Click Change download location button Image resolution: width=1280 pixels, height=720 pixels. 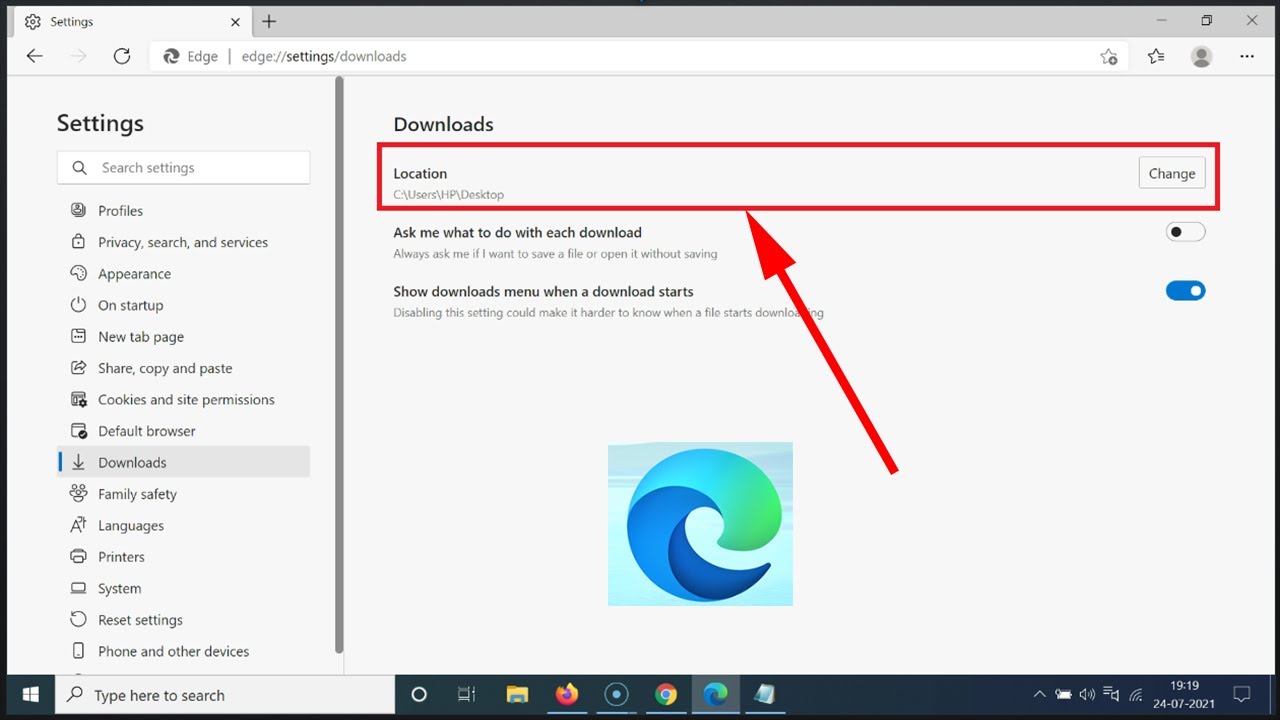[1172, 173]
